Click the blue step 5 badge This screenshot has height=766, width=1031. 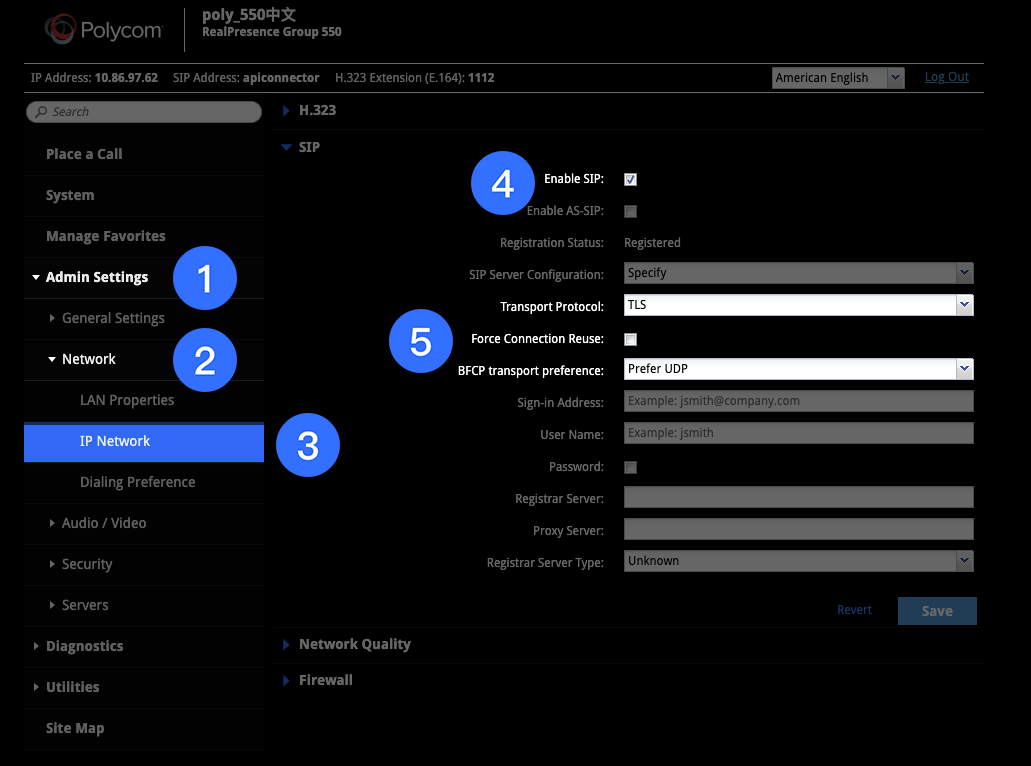421,341
